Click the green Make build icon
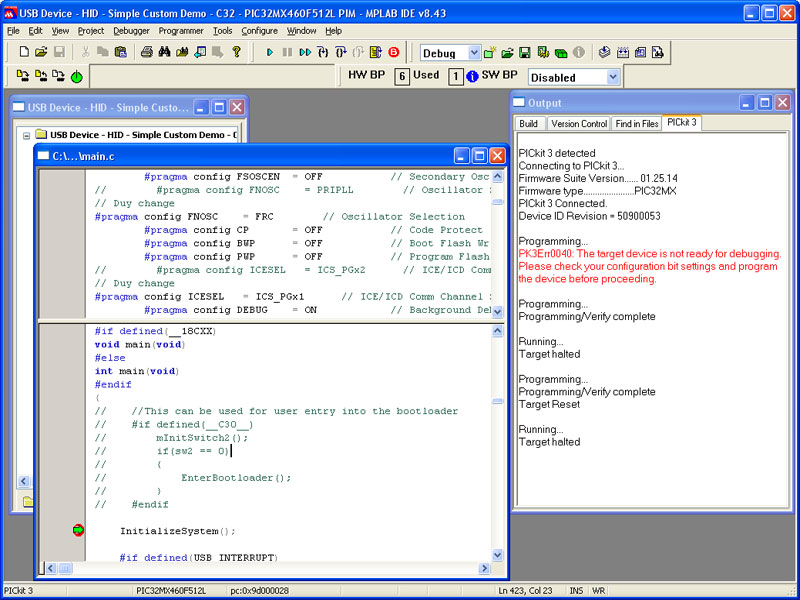The height and width of the screenshot is (600, 800). click(561, 53)
